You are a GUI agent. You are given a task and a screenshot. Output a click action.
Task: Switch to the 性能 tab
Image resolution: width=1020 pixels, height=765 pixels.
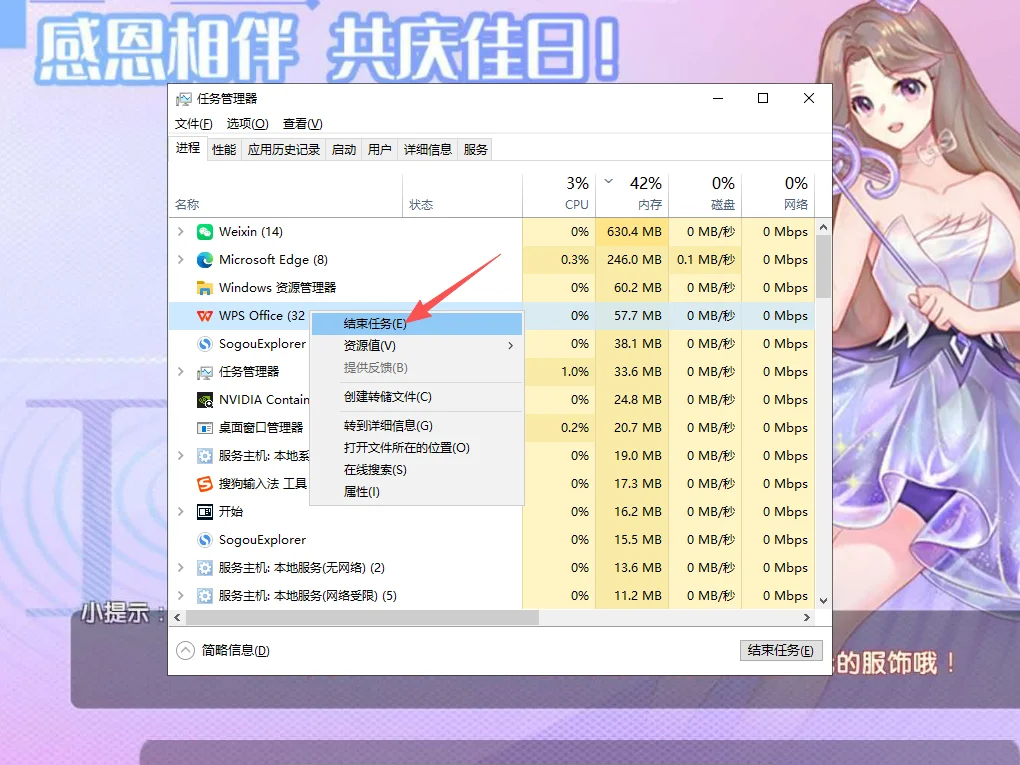[x=224, y=150]
